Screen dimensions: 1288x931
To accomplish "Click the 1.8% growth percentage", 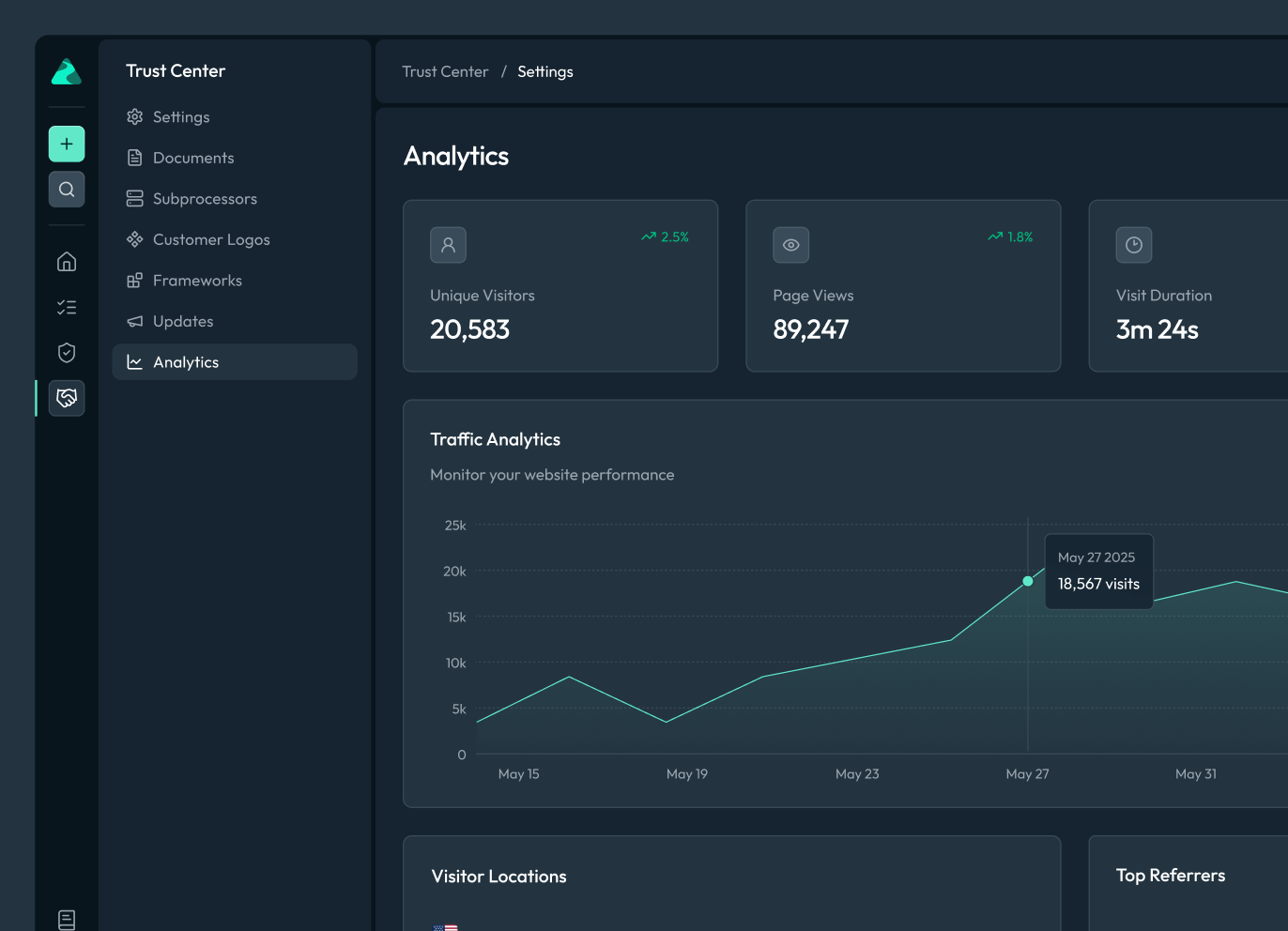I will click(x=1020, y=237).
